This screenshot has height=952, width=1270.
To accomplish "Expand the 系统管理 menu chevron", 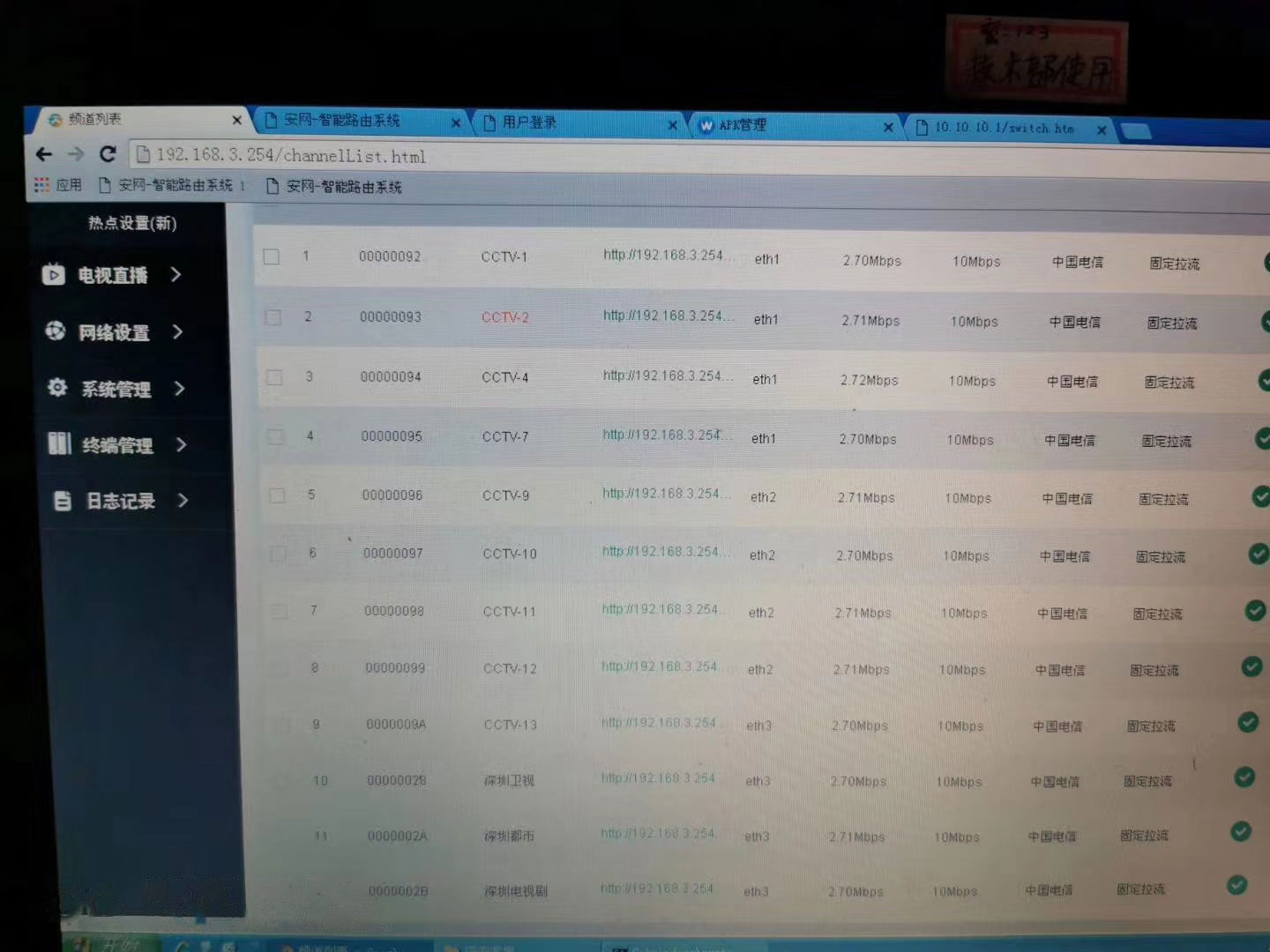I will (x=179, y=388).
